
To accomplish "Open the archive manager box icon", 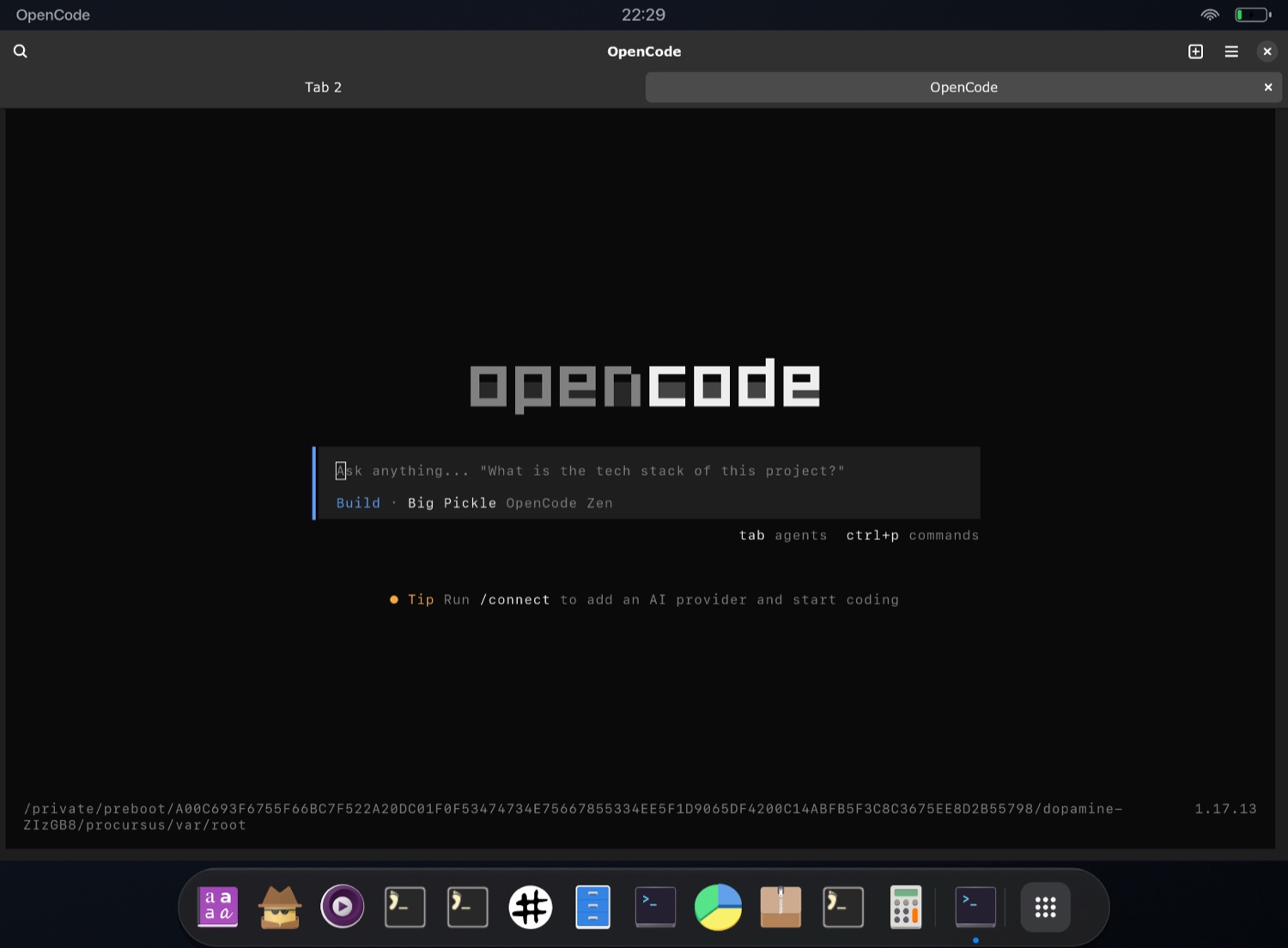I will [781, 907].
